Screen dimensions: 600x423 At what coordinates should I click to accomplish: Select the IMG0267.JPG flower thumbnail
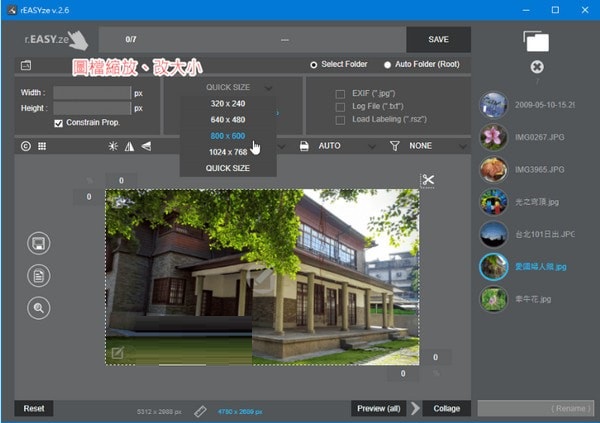494,137
